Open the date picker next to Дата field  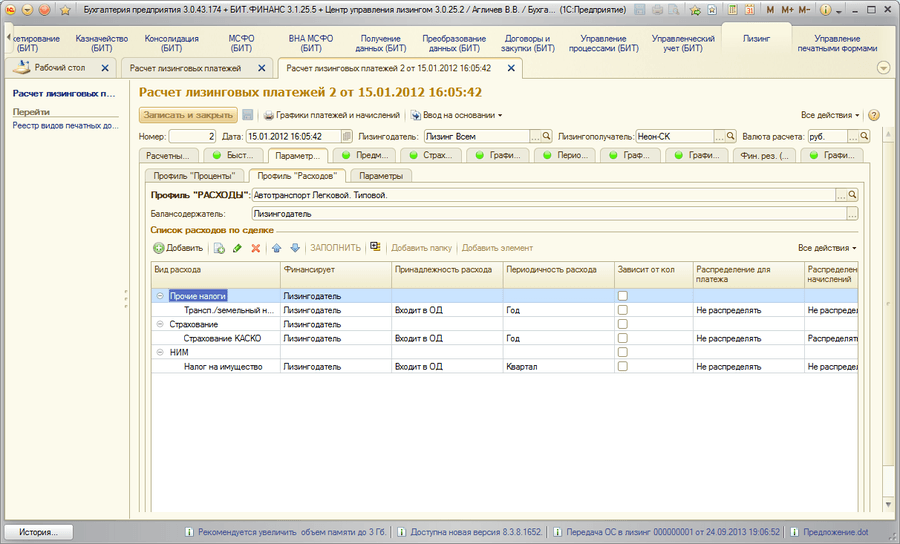[x=347, y=137]
